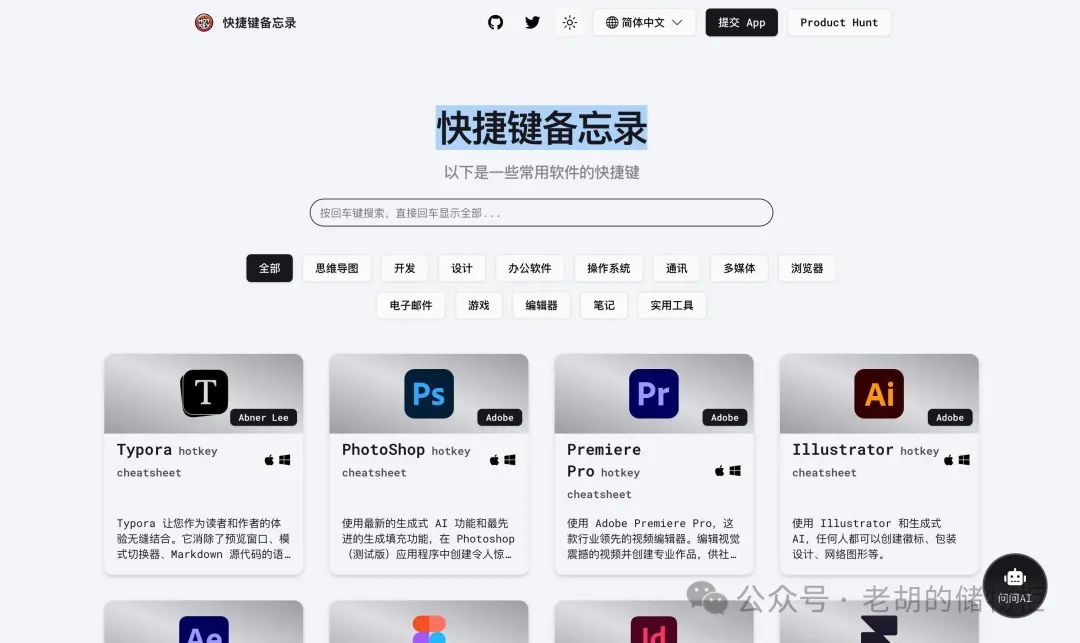Click the PhotoShop card description text
Image resolution: width=1080 pixels, height=643 pixels.
pyautogui.click(x=428, y=539)
